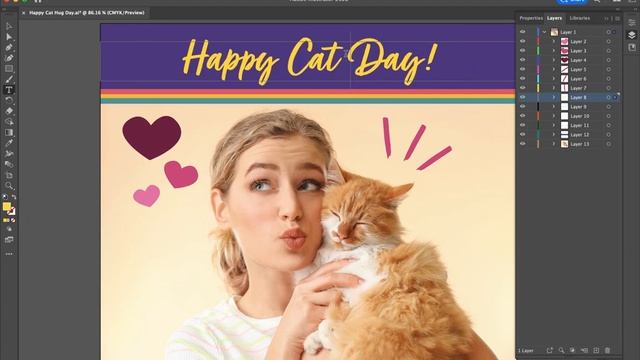
Task: Select the Rotate tool
Action: tap(9, 100)
